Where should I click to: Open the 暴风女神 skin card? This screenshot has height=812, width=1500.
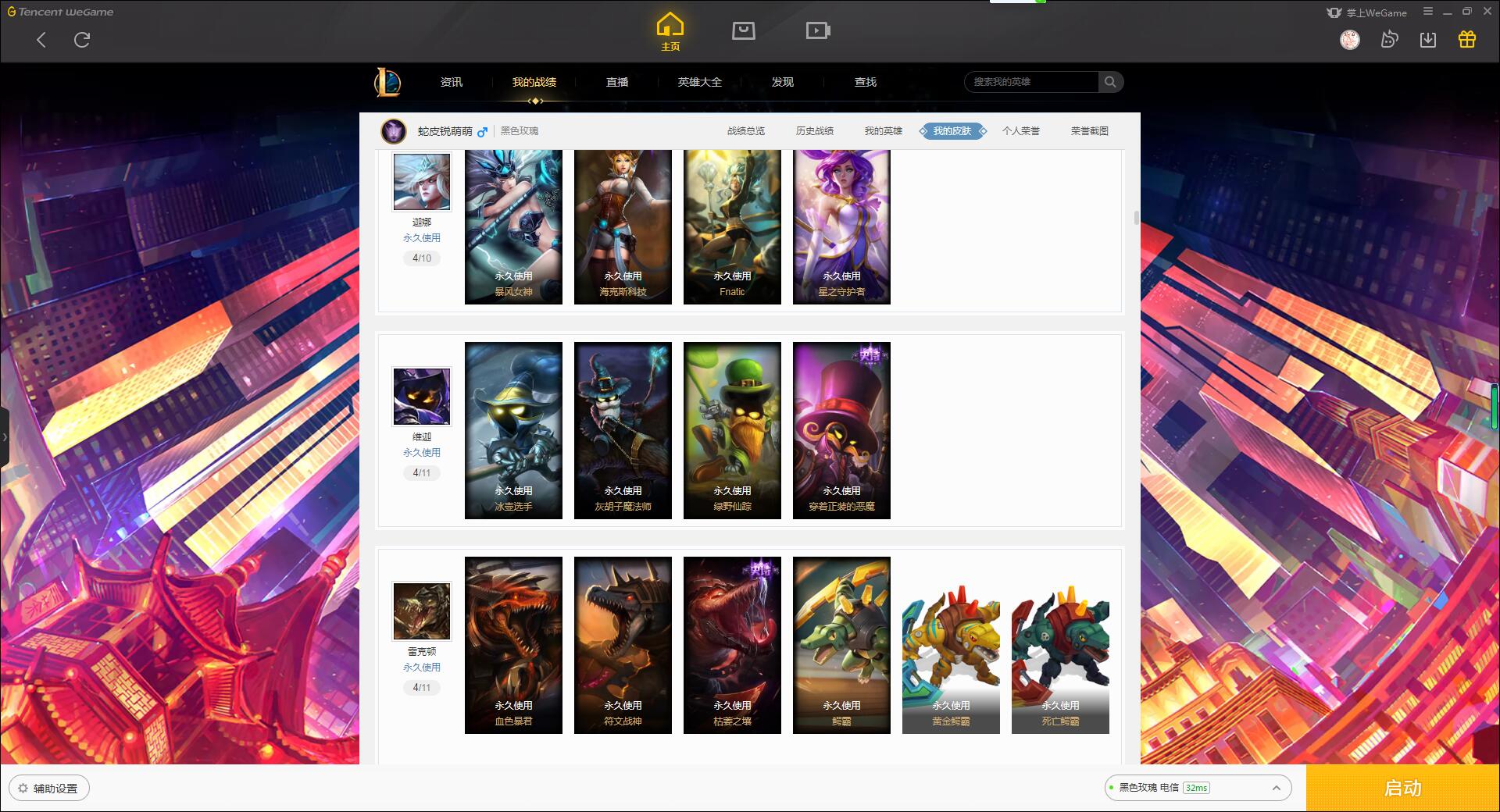tap(513, 226)
